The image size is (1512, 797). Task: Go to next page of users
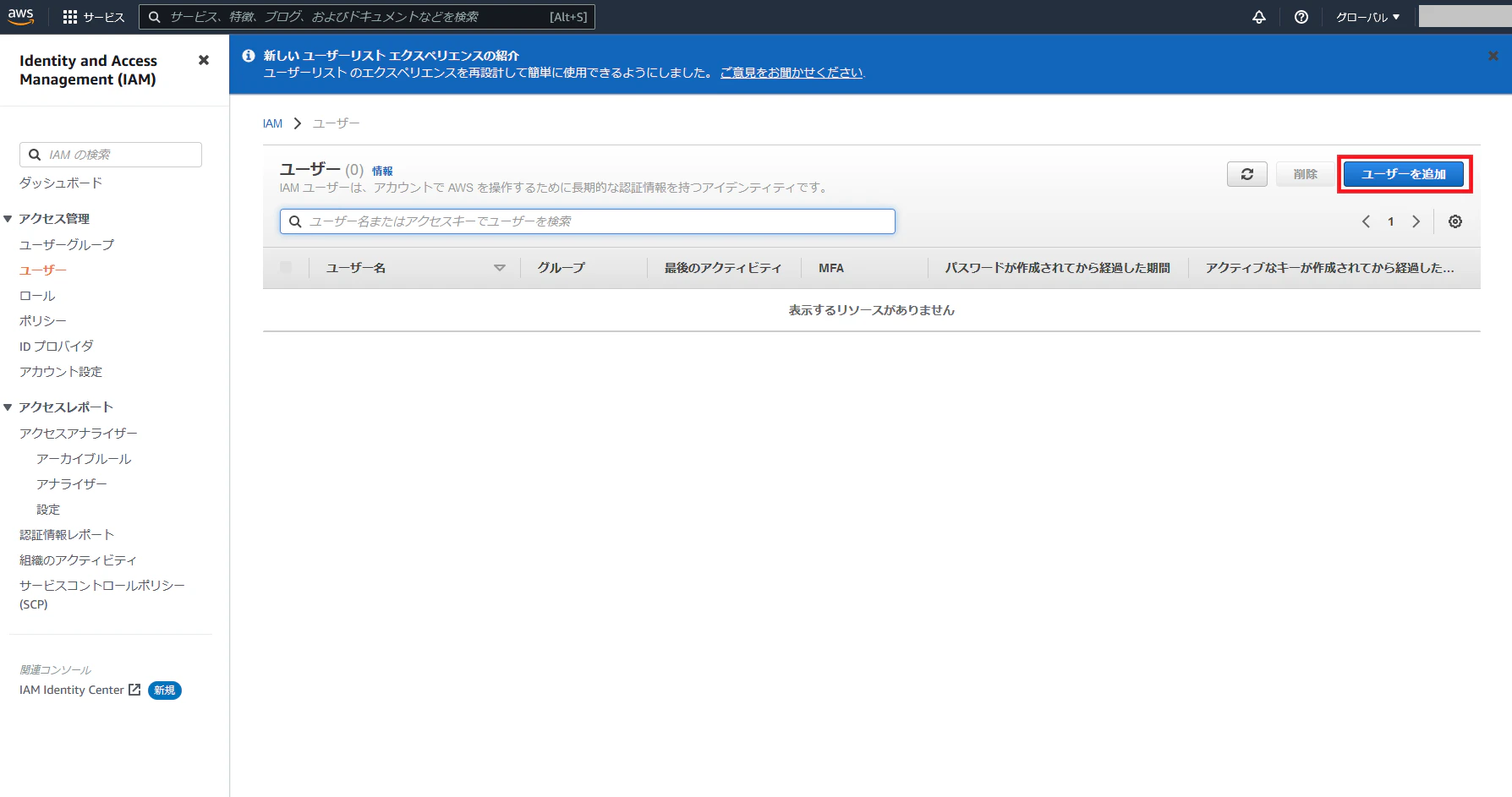point(1416,221)
